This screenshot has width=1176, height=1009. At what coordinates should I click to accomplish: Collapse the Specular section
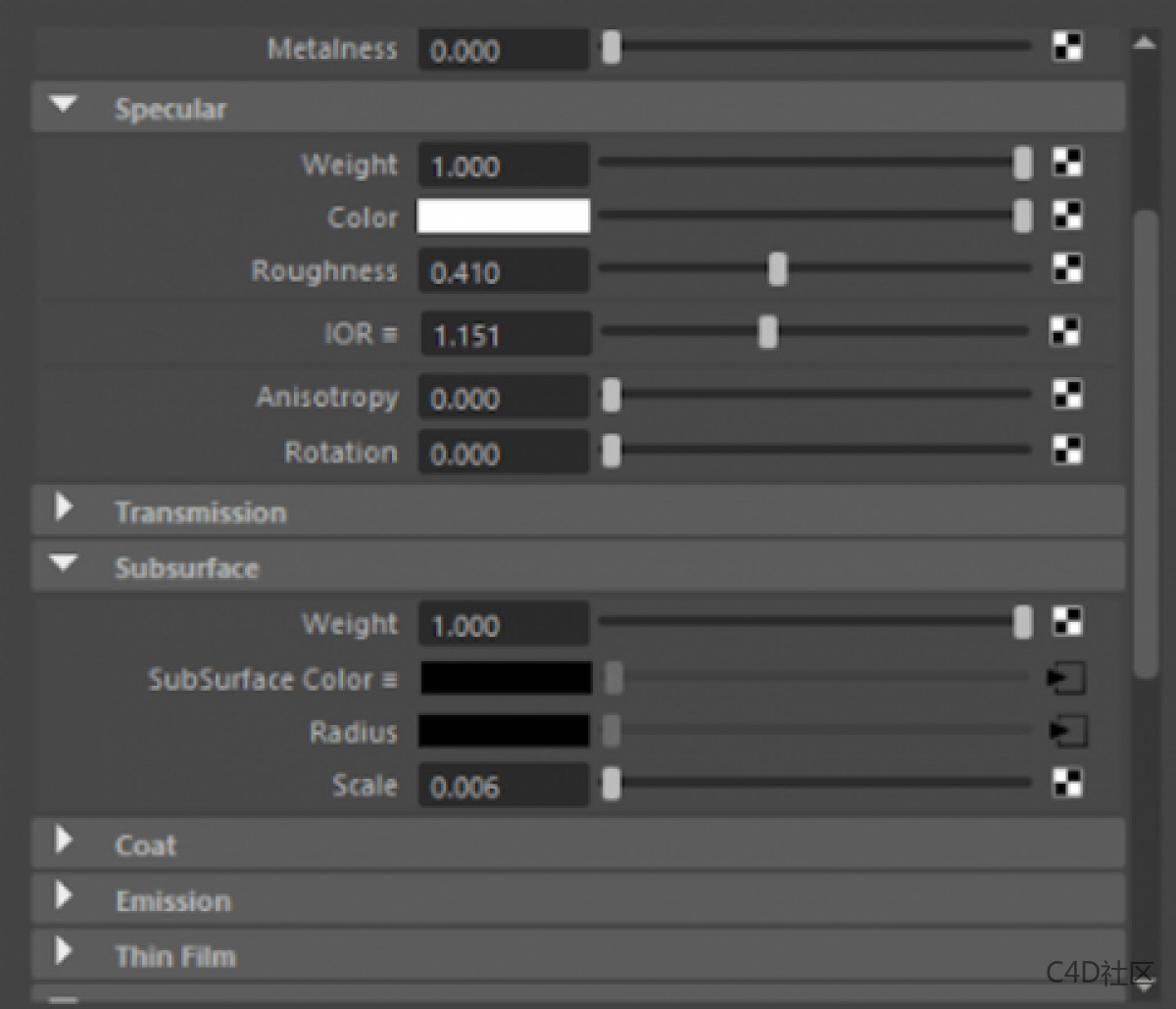[x=65, y=107]
